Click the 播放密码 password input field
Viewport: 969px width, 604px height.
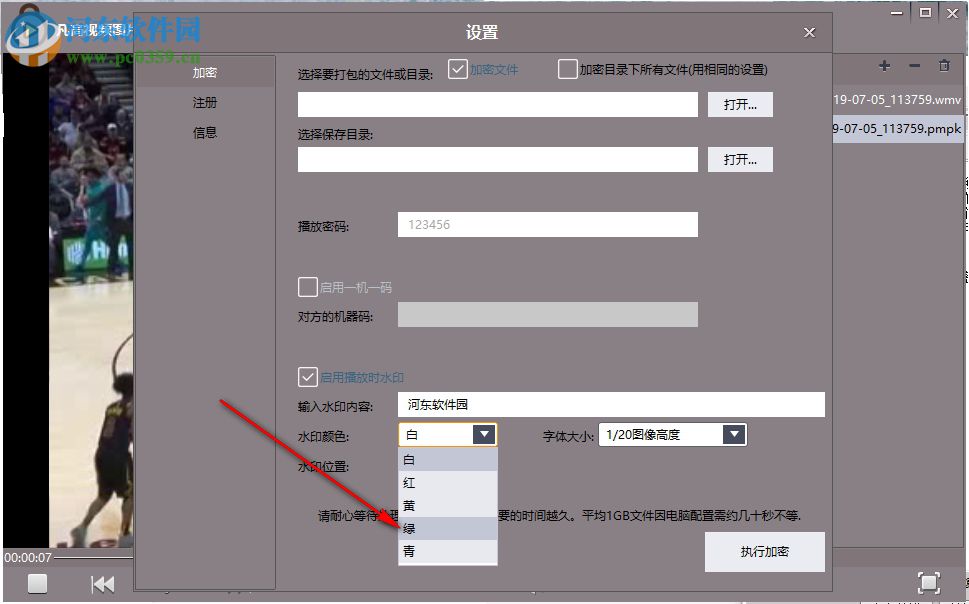(547, 224)
